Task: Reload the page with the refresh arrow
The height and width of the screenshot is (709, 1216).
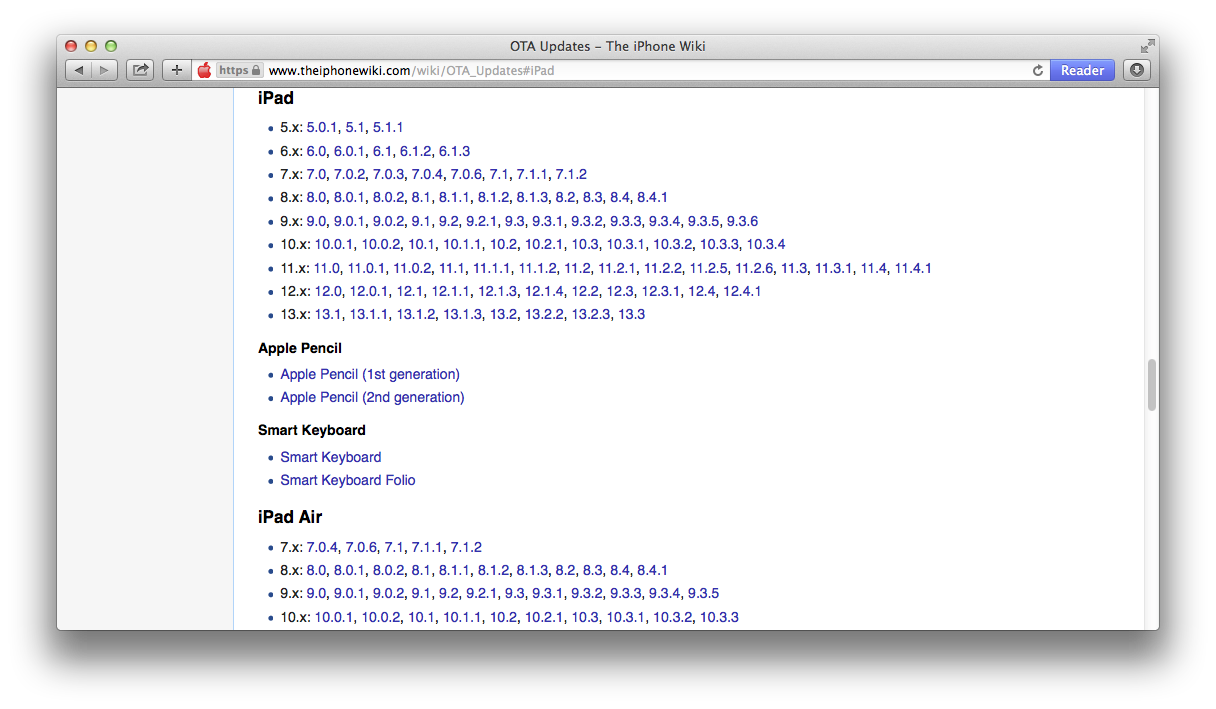Action: (1038, 70)
